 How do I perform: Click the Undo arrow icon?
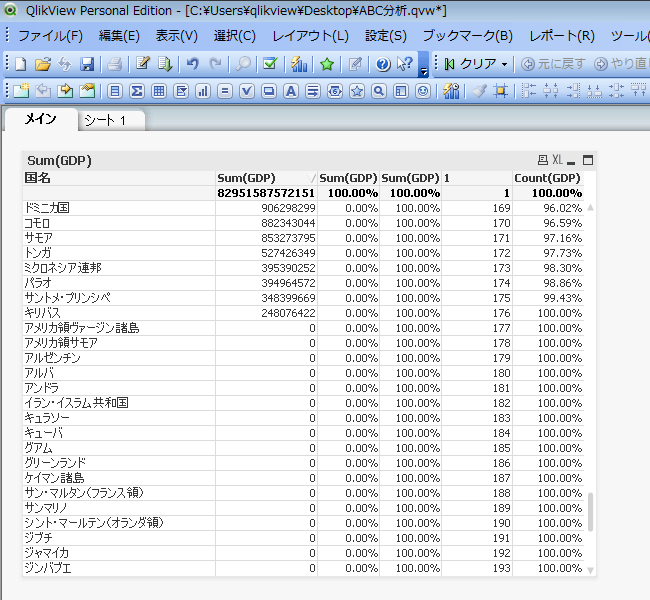tap(192, 64)
